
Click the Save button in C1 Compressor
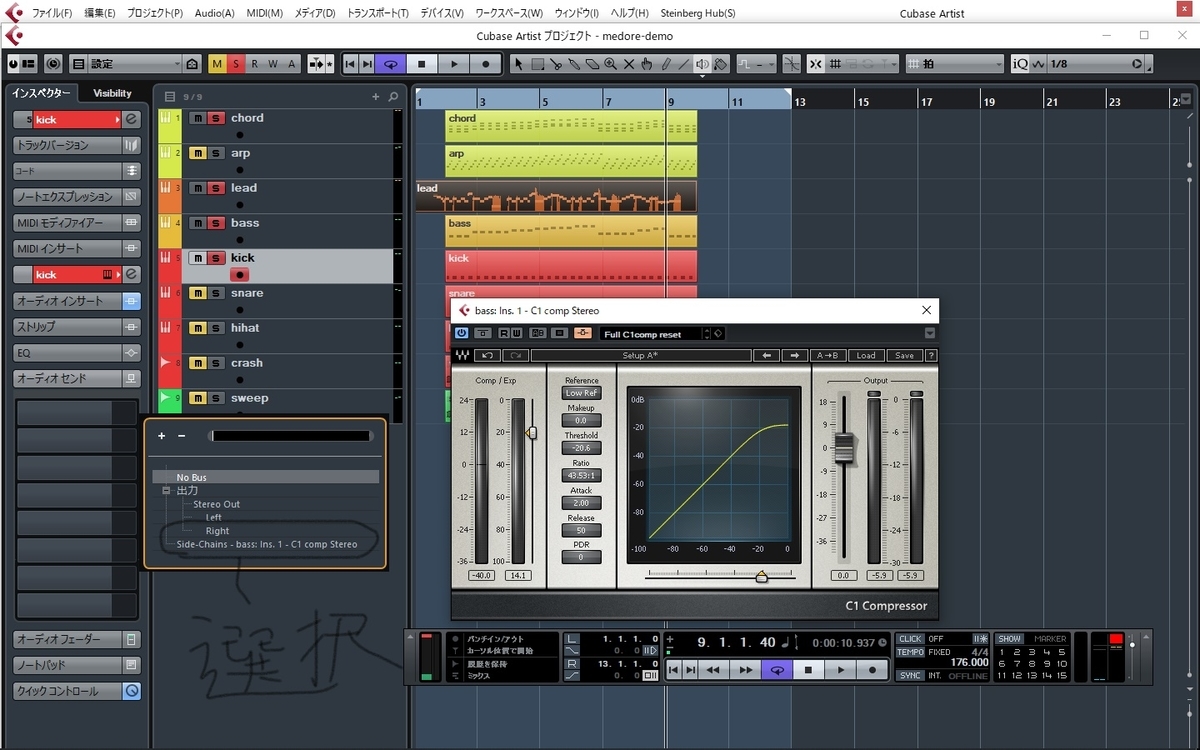[904, 355]
